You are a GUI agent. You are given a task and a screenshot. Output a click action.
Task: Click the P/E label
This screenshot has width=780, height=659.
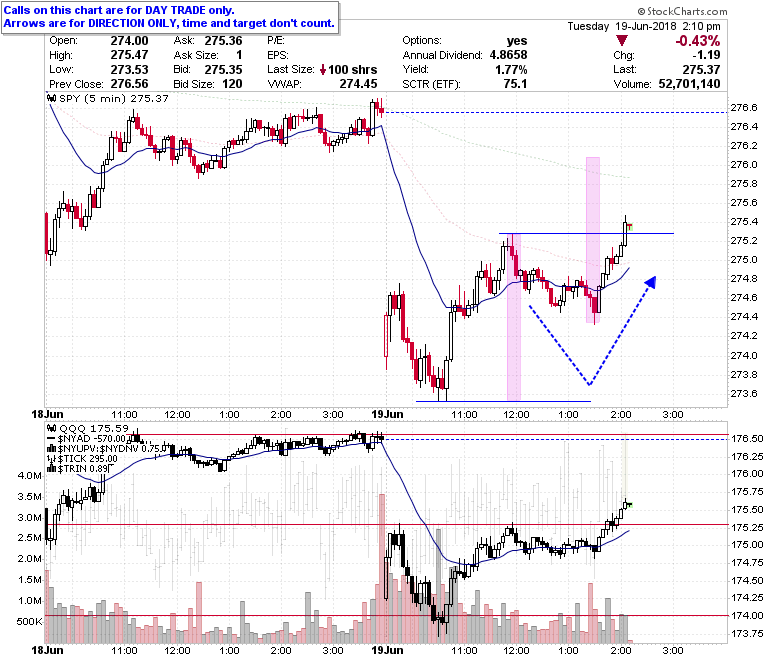pyautogui.click(x=276, y=41)
